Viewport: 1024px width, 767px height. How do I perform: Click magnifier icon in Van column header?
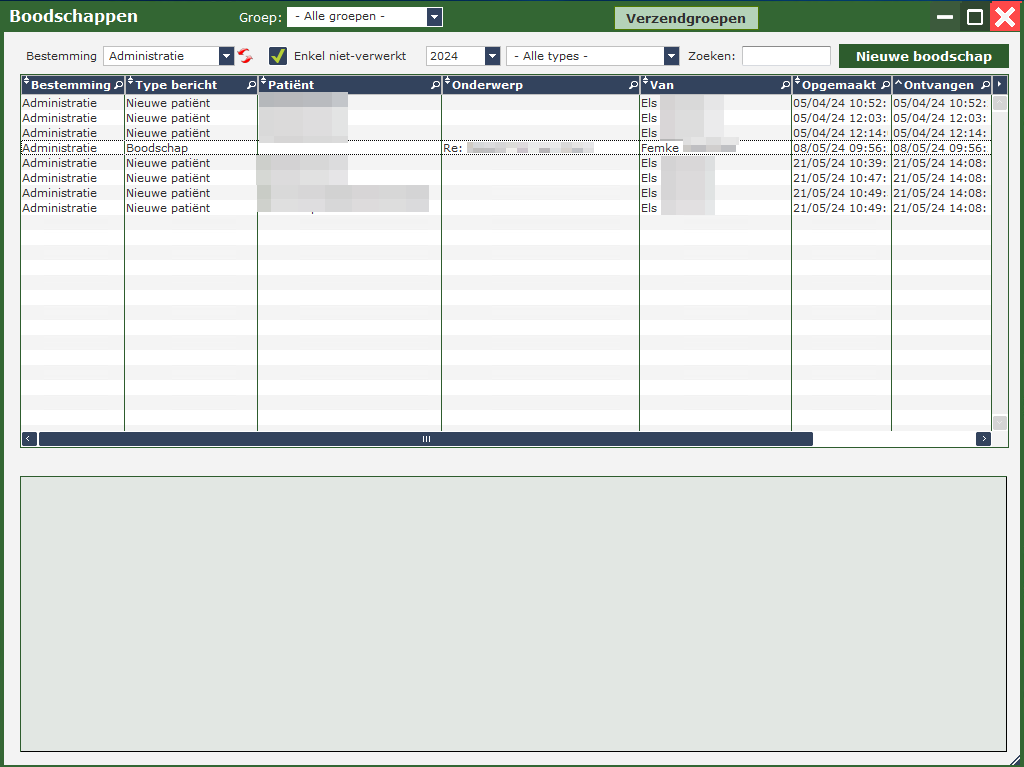click(785, 85)
